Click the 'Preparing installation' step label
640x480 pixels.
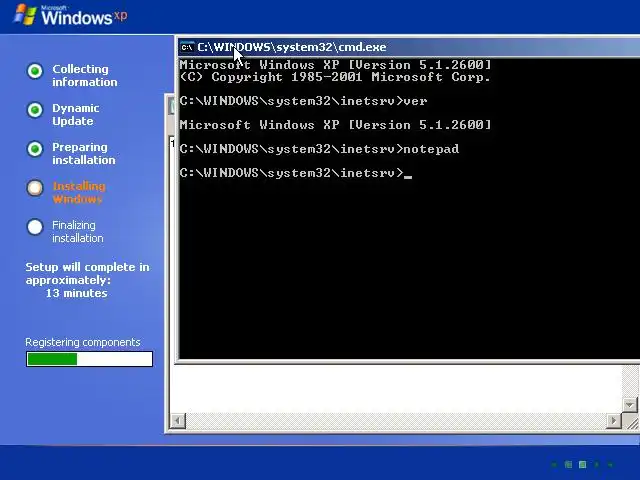[84, 153]
